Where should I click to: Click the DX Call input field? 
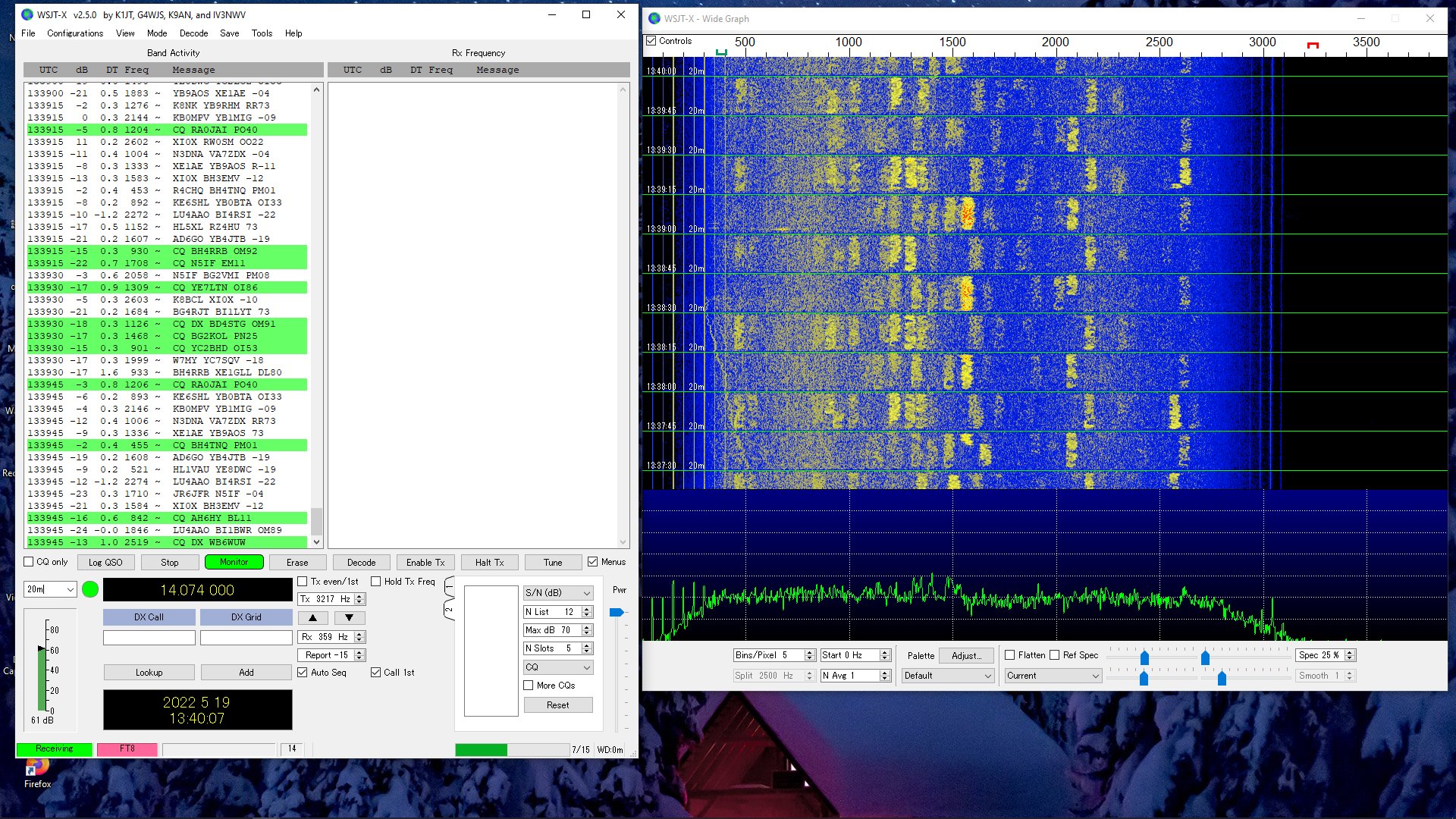coord(149,638)
